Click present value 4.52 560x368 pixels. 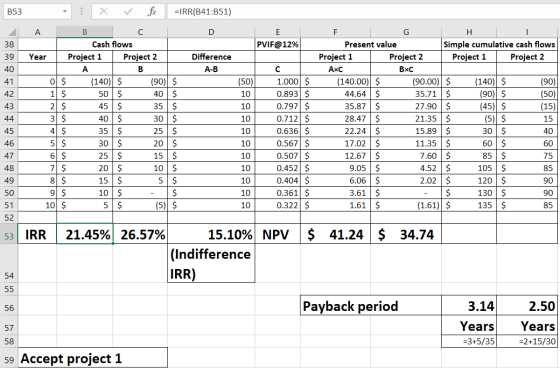(x=406, y=168)
